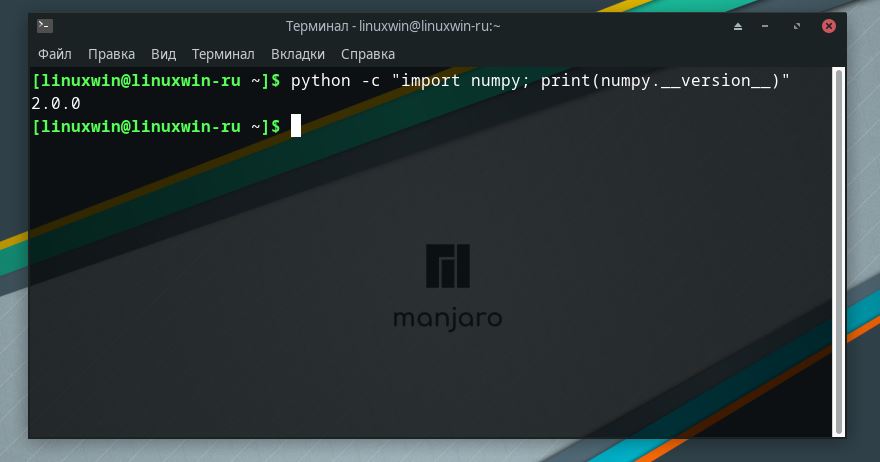
Task: Expand the Терминал menu
Action: 223,54
